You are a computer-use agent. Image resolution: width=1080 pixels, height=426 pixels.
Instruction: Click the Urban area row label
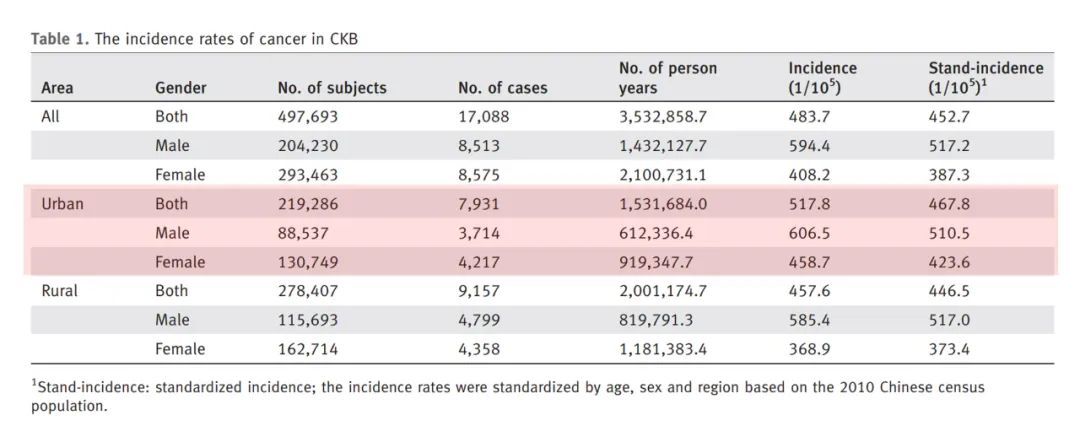click(62, 204)
